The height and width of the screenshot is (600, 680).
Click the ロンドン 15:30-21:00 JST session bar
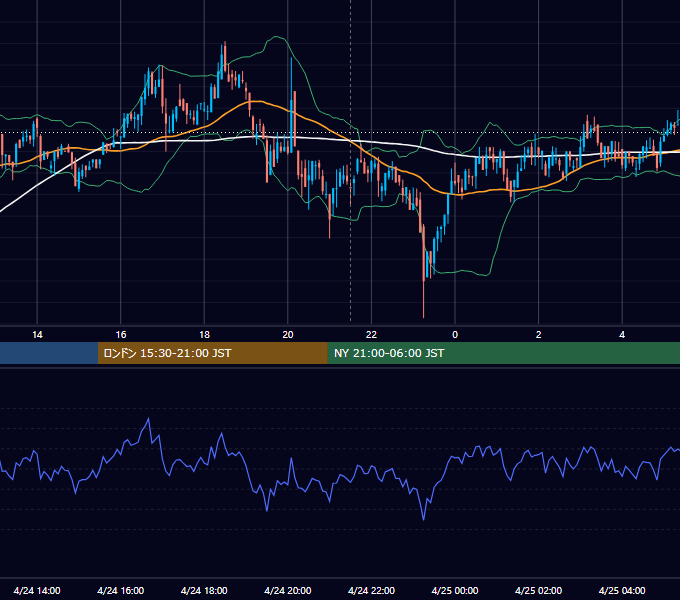tap(212, 353)
